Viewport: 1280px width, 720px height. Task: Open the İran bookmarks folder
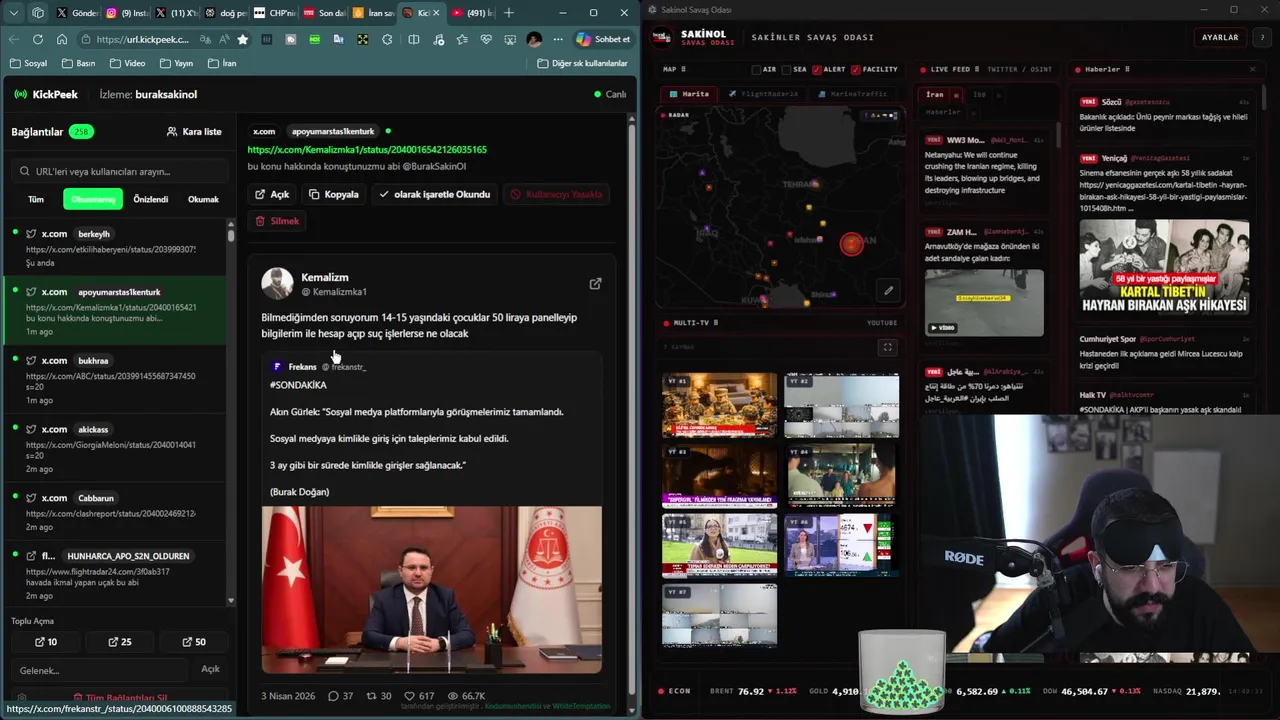222,63
